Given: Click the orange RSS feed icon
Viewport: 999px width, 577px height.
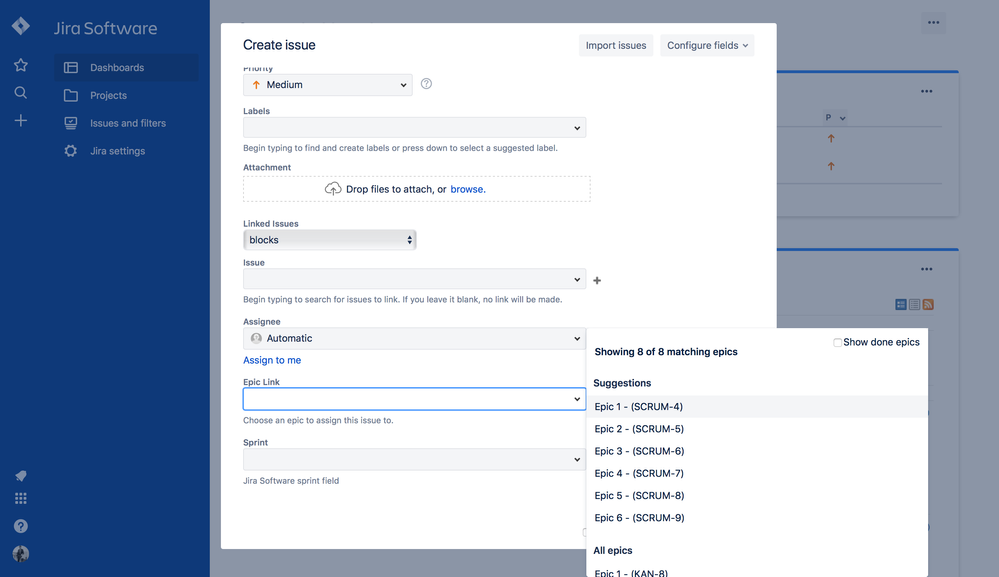Looking at the screenshot, I should click(x=928, y=304).
